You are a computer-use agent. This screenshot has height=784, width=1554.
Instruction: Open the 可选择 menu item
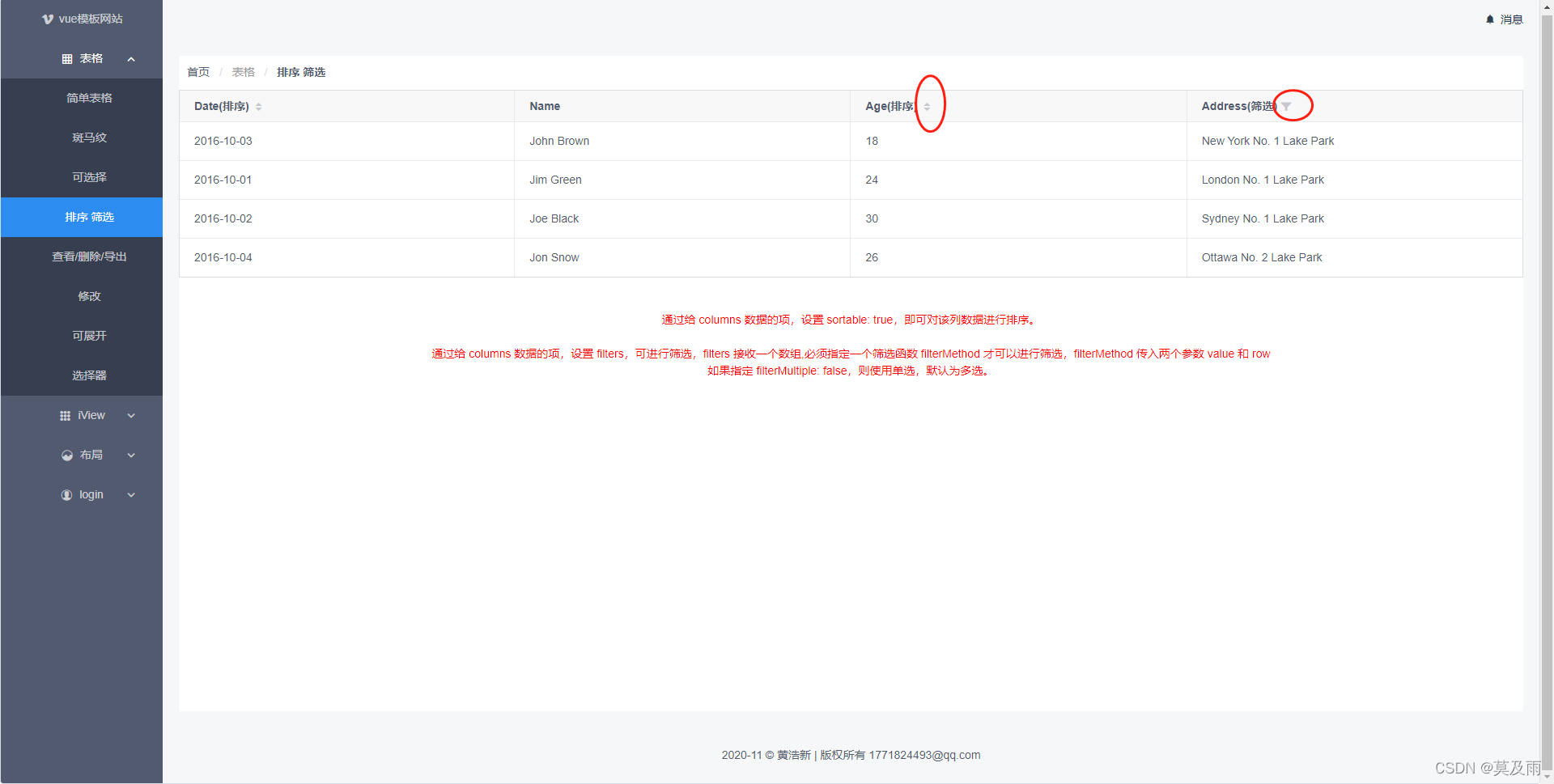click(x=82, y=177)
